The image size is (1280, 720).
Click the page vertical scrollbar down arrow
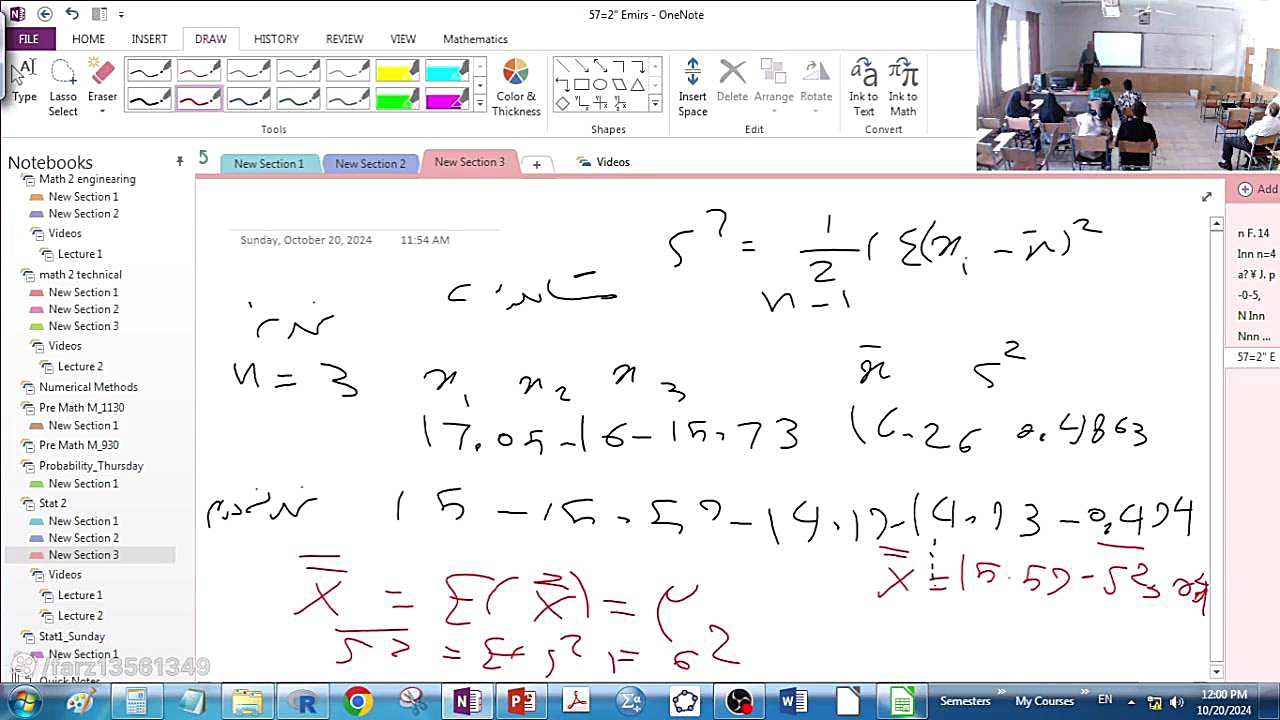(x=1216, y=671)
